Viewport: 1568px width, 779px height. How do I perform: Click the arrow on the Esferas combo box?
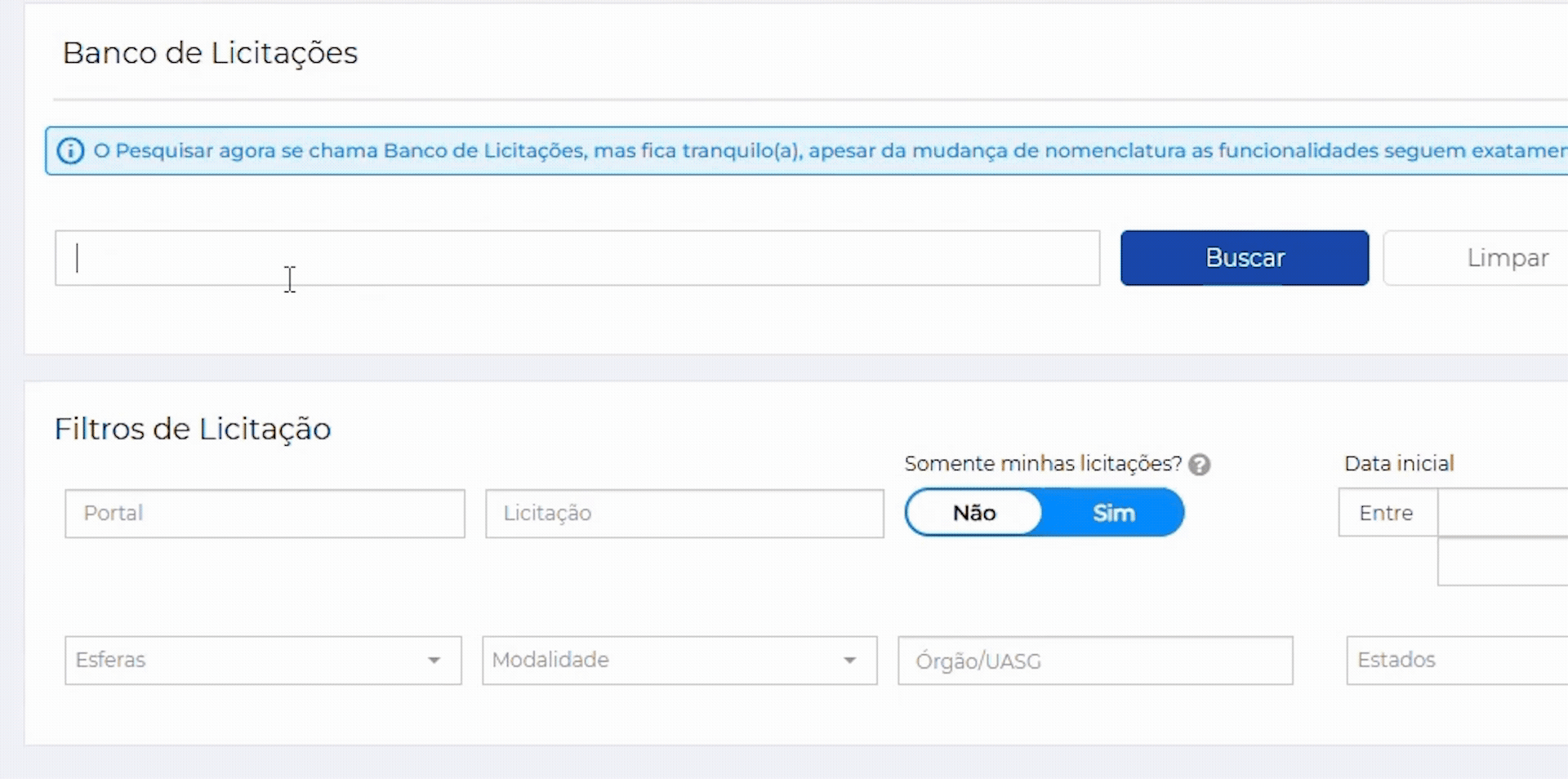434,660
